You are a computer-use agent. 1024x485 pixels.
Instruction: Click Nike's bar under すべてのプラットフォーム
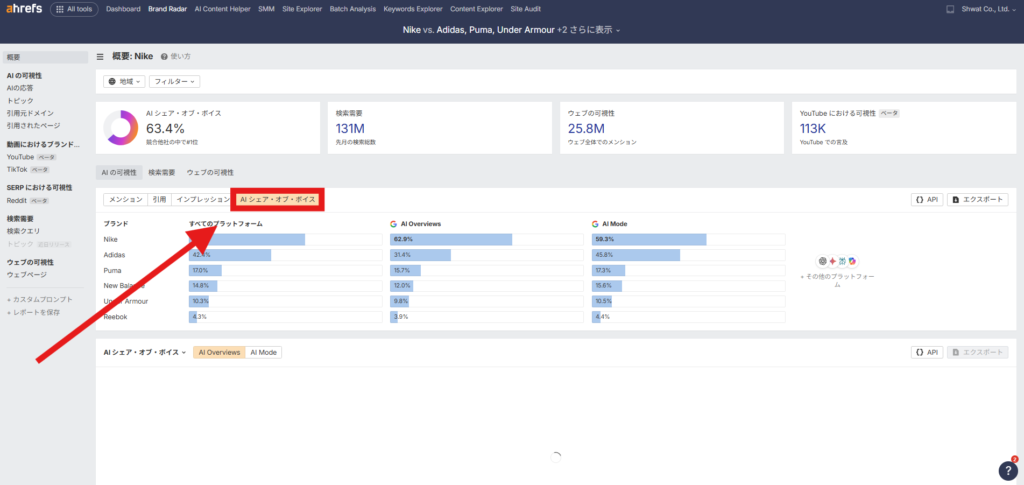click(x=247, y=240)
